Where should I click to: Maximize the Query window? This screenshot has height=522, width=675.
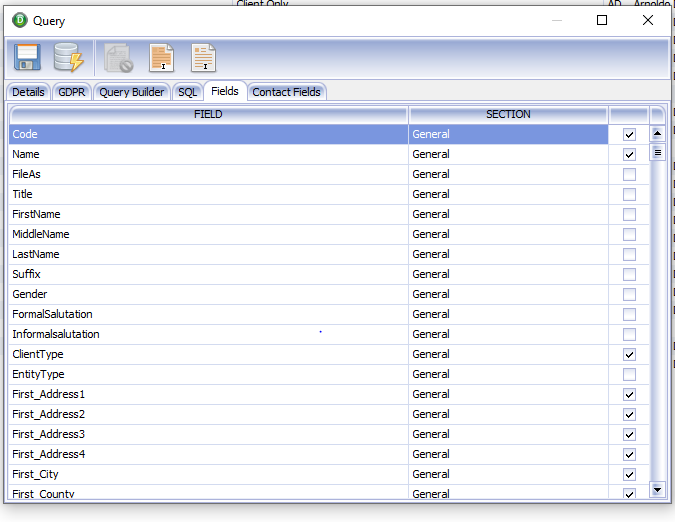[602, 20]
